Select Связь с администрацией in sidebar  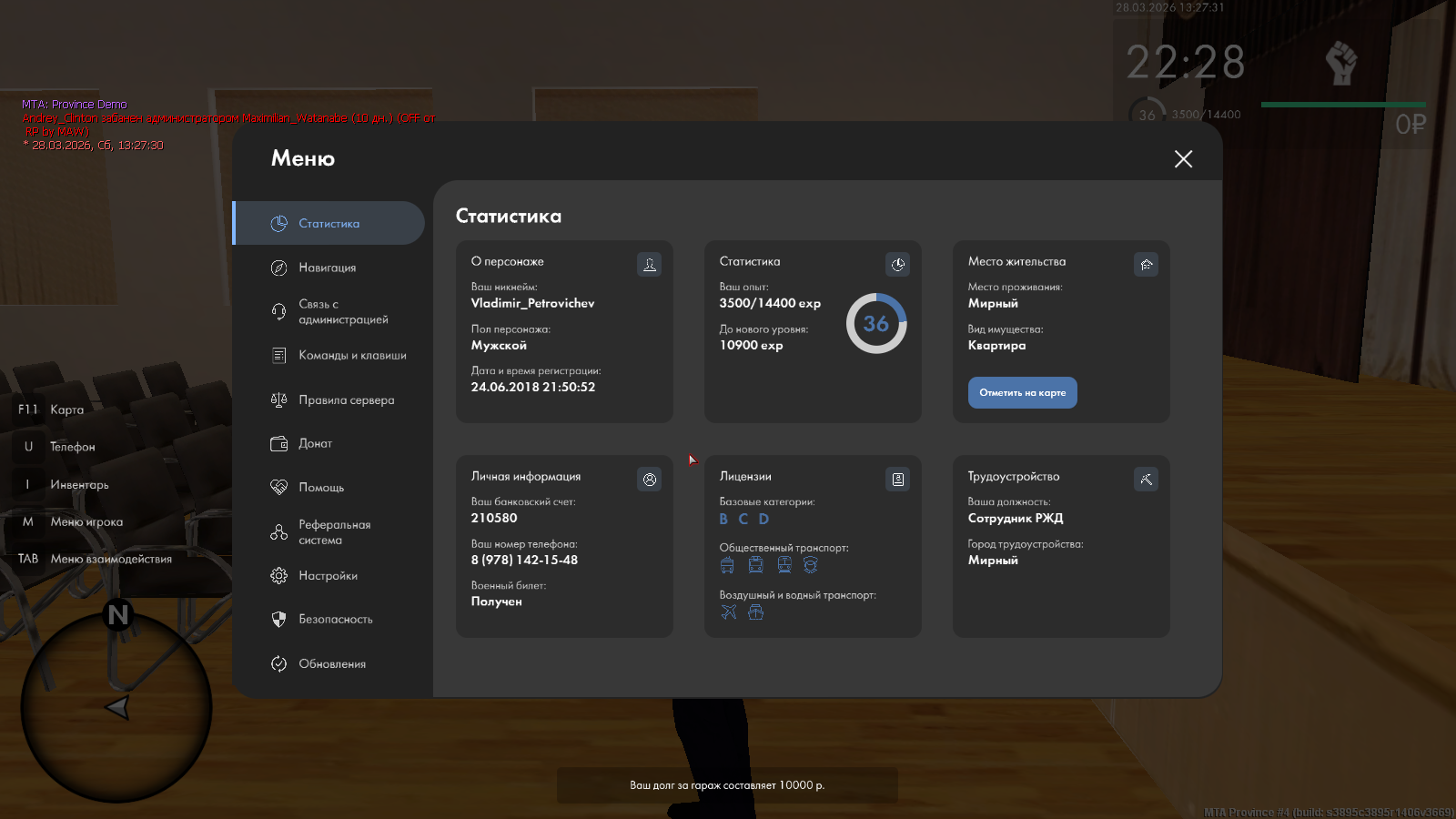pyautogui.click(x=342, y=312)
